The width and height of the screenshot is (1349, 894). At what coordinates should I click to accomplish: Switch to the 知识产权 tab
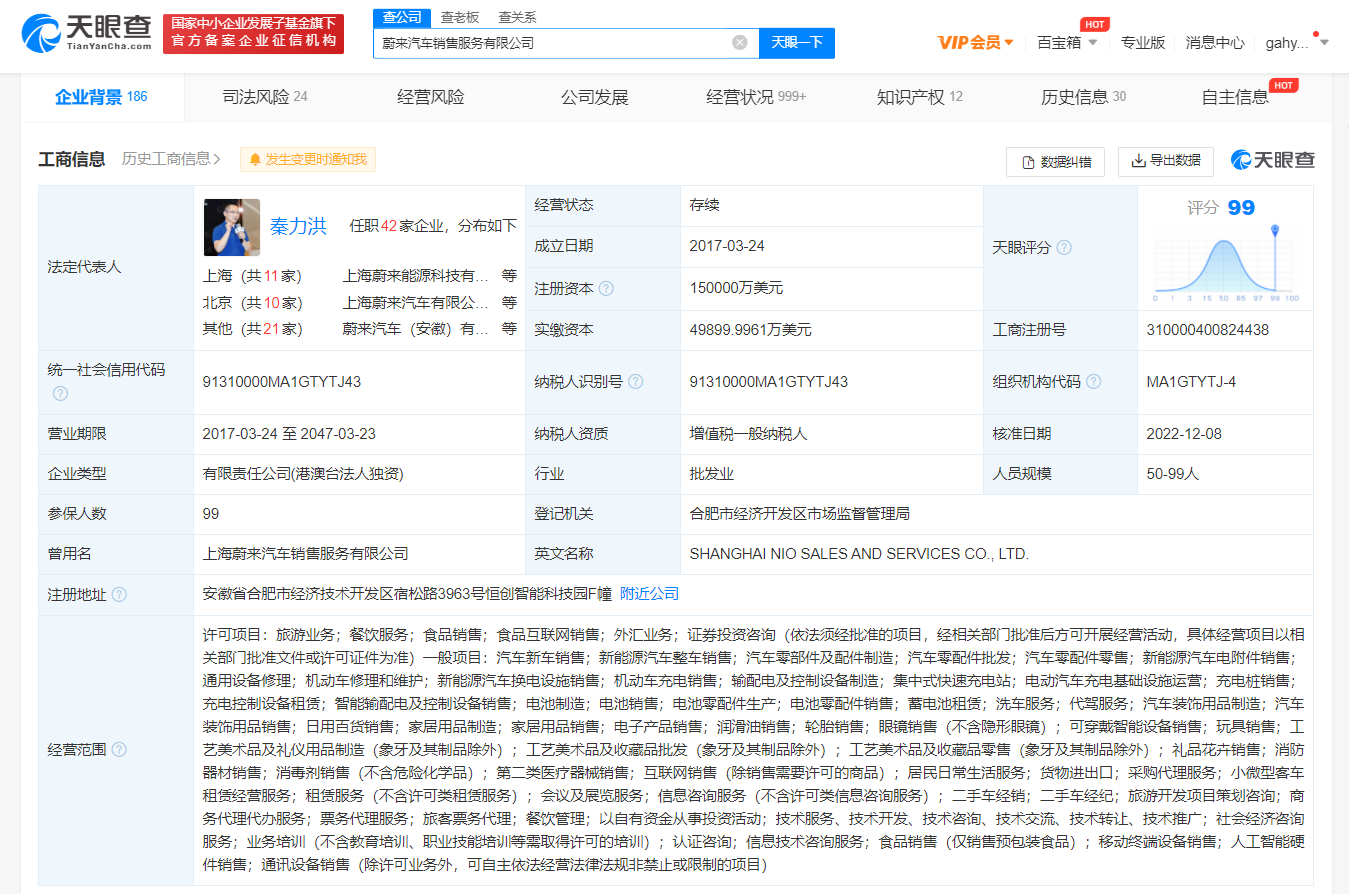[x=920, y=97]
